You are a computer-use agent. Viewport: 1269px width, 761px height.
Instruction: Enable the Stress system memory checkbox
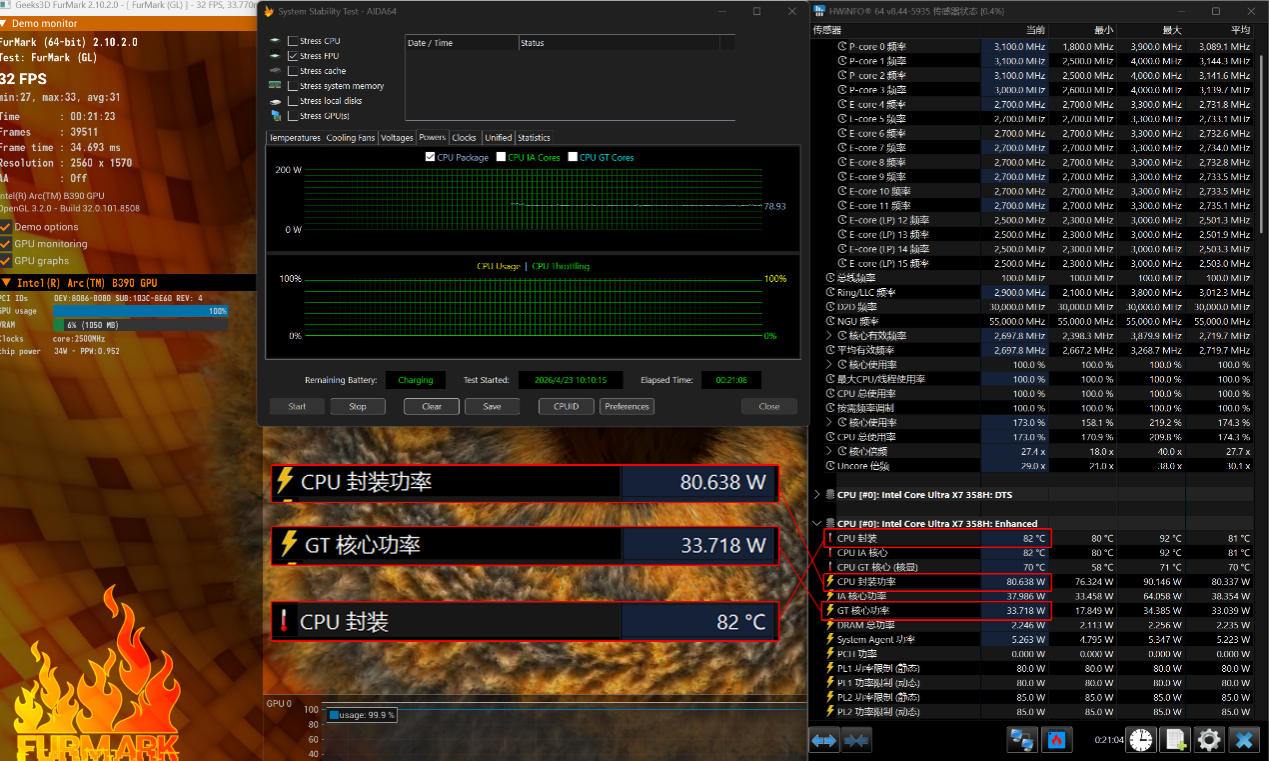(x=292, y=86)
